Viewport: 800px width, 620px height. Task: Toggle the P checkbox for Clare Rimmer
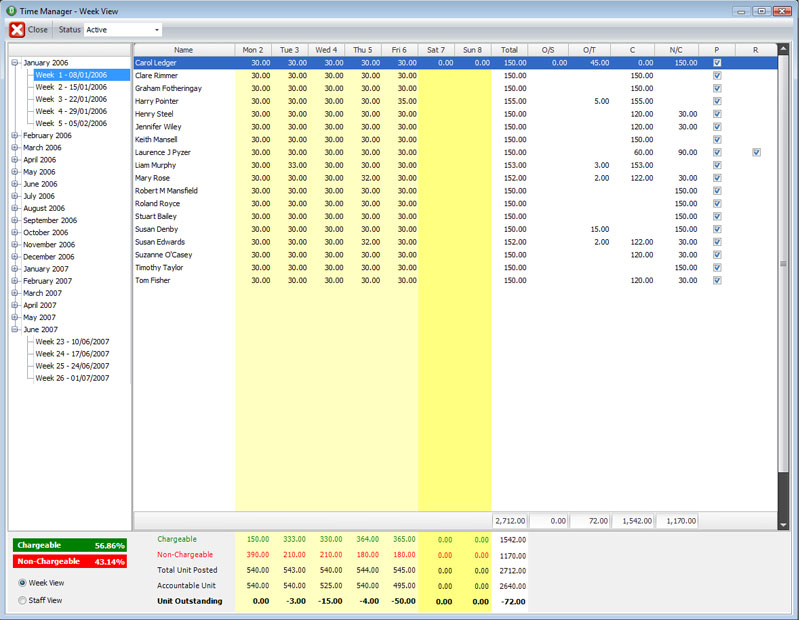tap(717, 76)
